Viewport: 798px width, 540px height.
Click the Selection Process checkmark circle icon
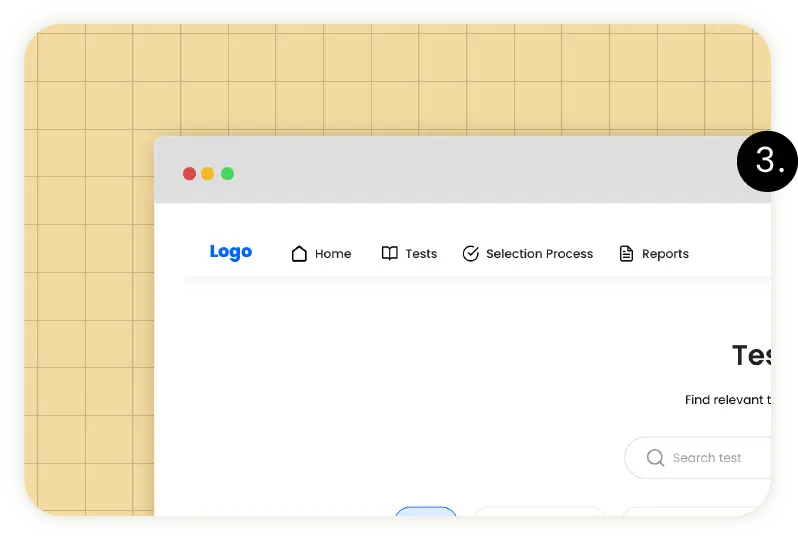[471, 254]
